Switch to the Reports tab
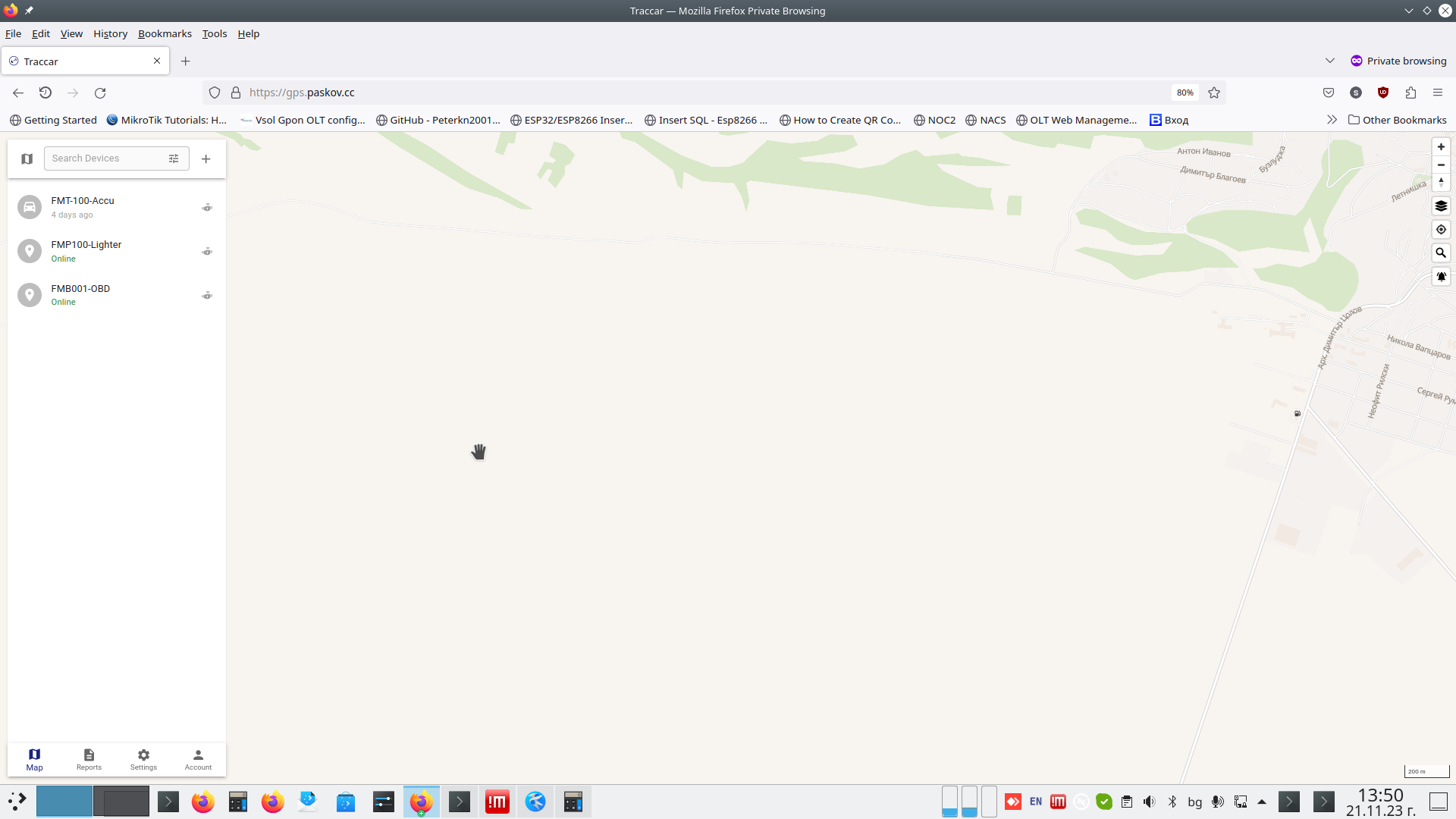This screenshot has height=819, width=1456. (x=89, y=759)
